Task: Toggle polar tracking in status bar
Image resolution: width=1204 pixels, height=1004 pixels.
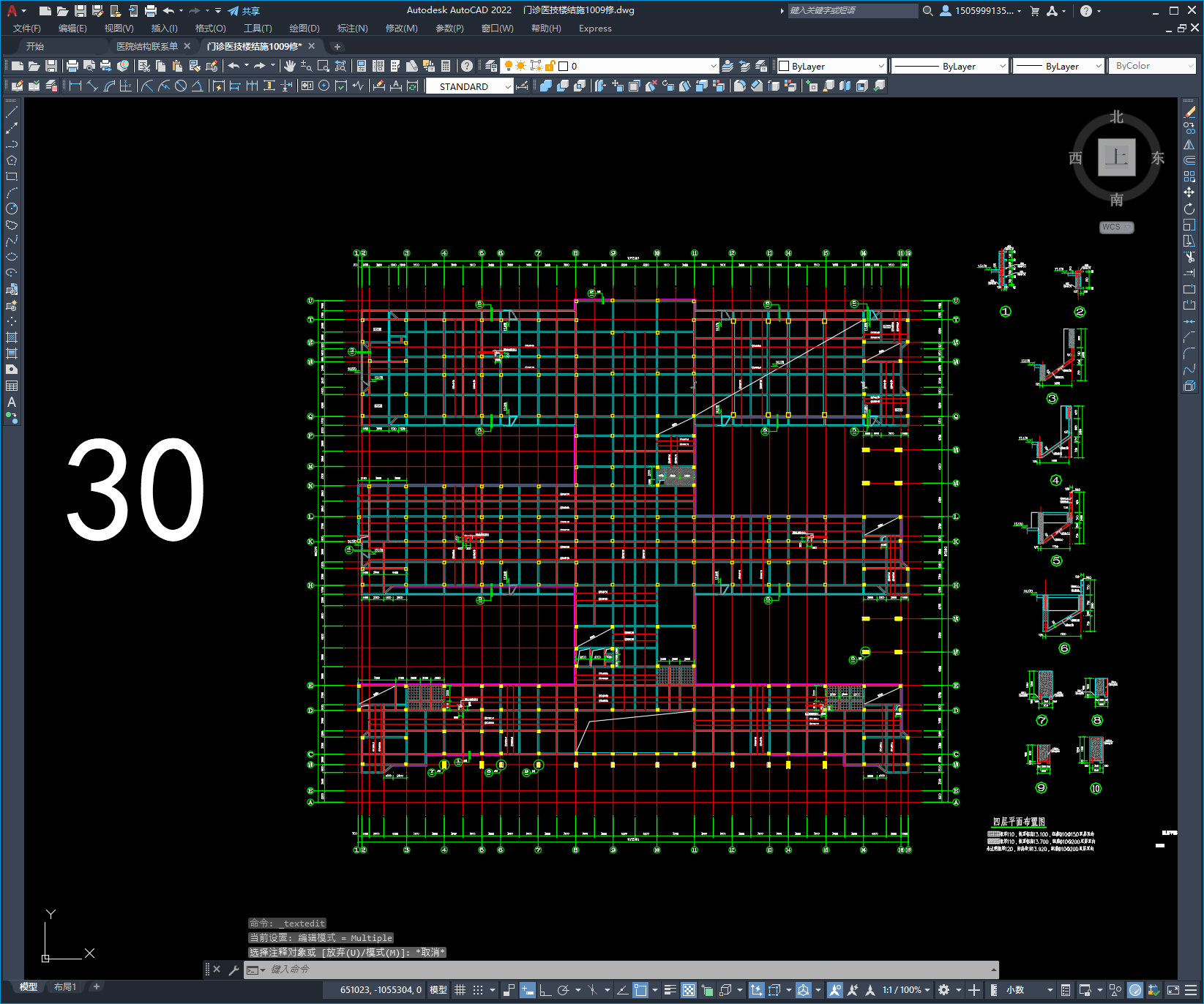Action: 563,990
